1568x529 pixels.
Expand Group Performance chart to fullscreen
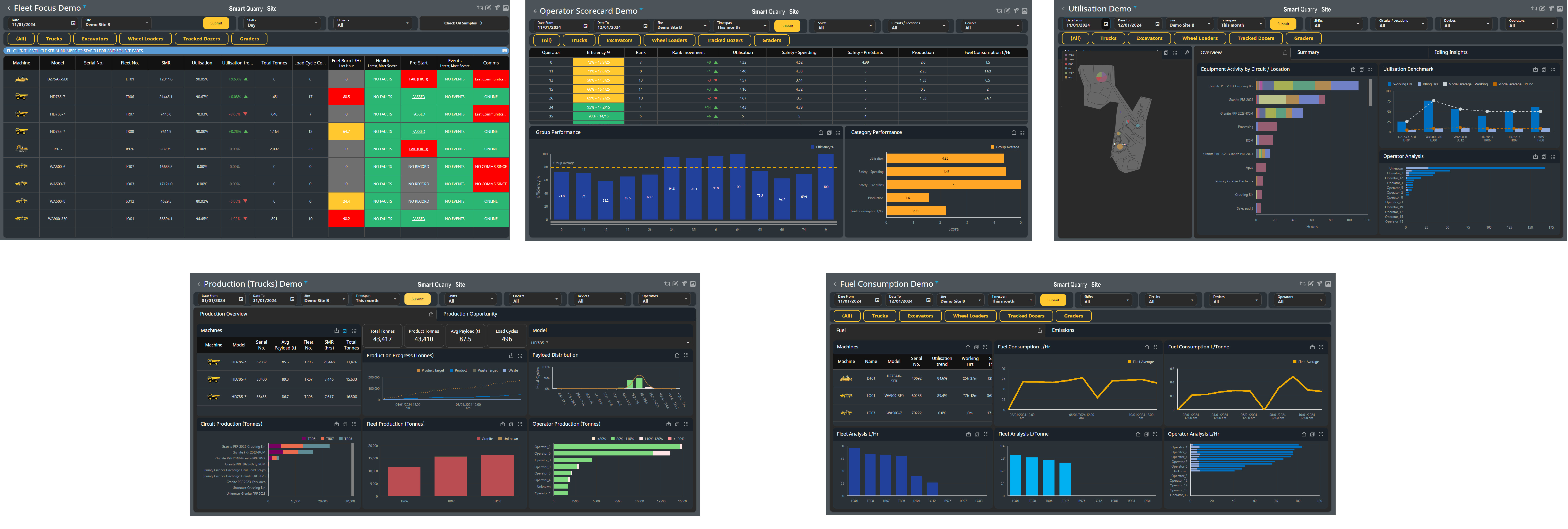[x=838, y=133]
